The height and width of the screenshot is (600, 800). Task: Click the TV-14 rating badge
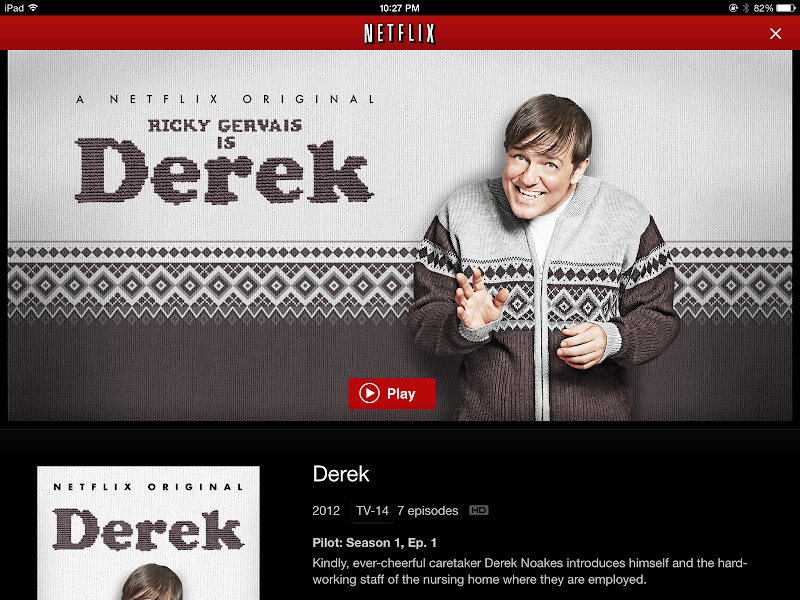click(372, 511)
